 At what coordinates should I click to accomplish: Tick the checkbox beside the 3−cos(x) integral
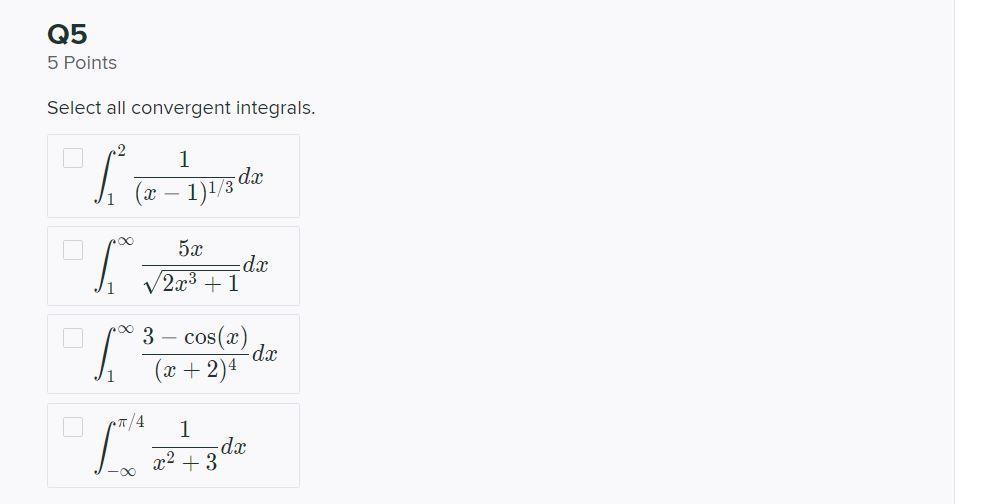(x=73, y=338)
